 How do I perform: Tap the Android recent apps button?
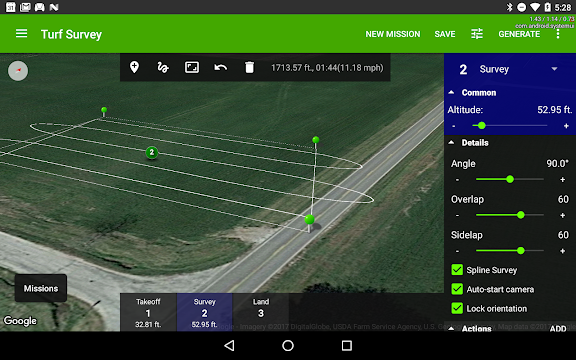tap(346, 345)
